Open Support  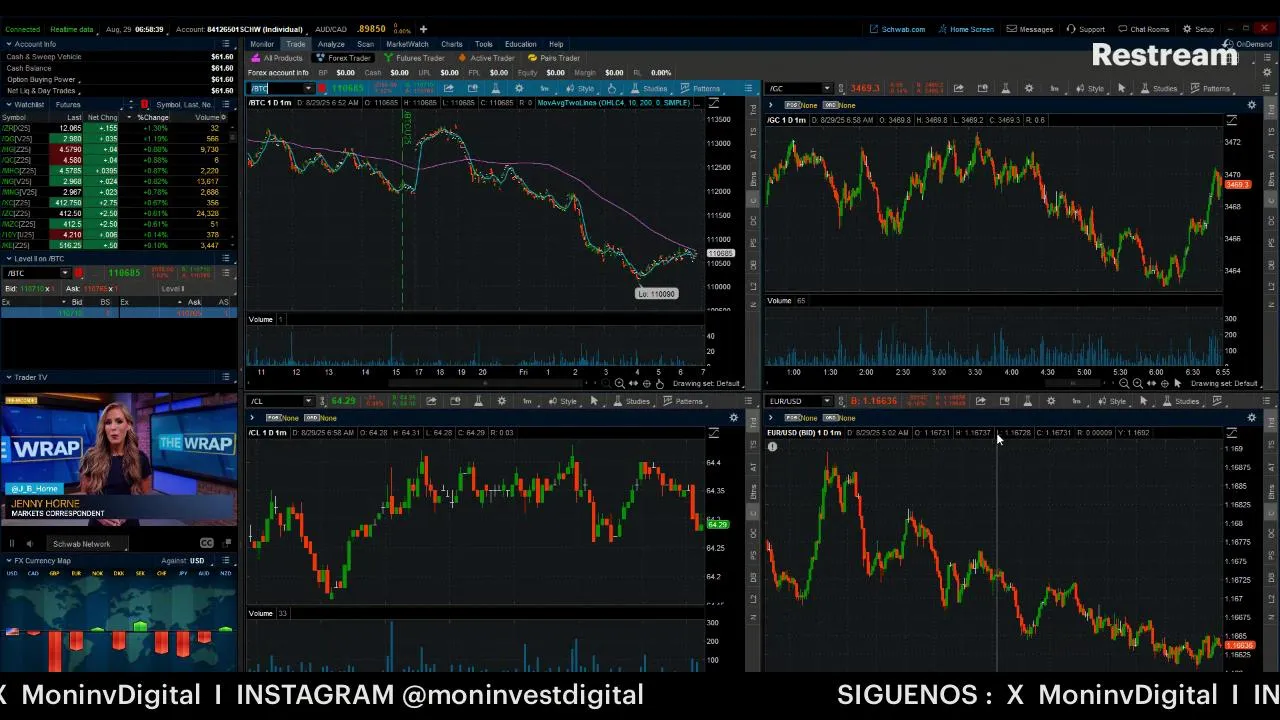1086,29
